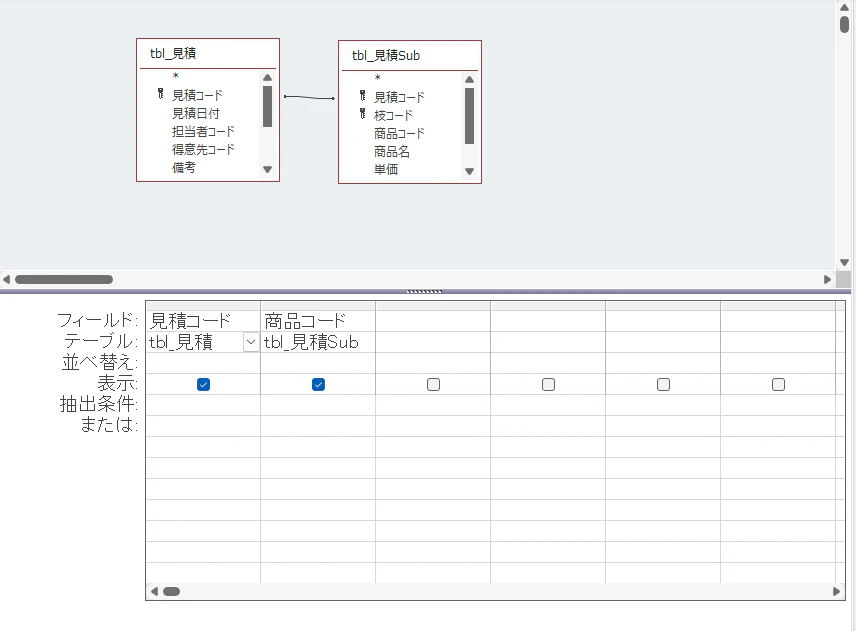The width and height of the screenshot is (856, 631).
Task: Click the left arrow of the top pane scrollbar
Action: [x=6, y=280]
